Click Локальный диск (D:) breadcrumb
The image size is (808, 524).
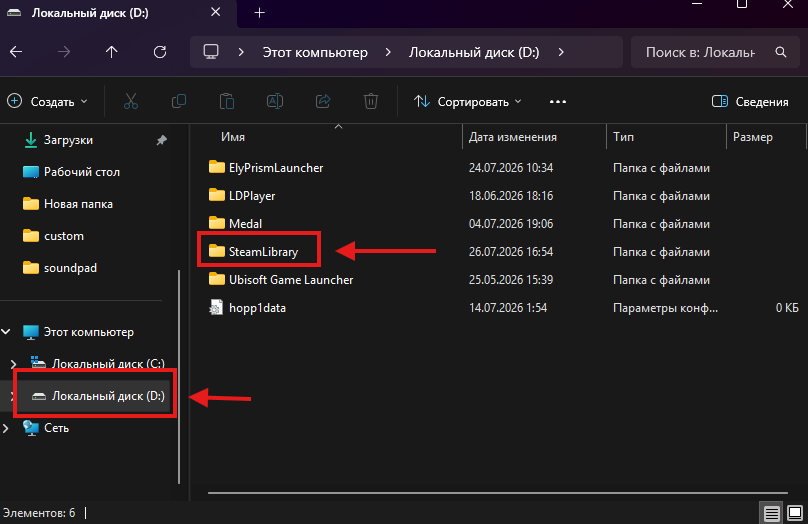[x=474, y=52]
